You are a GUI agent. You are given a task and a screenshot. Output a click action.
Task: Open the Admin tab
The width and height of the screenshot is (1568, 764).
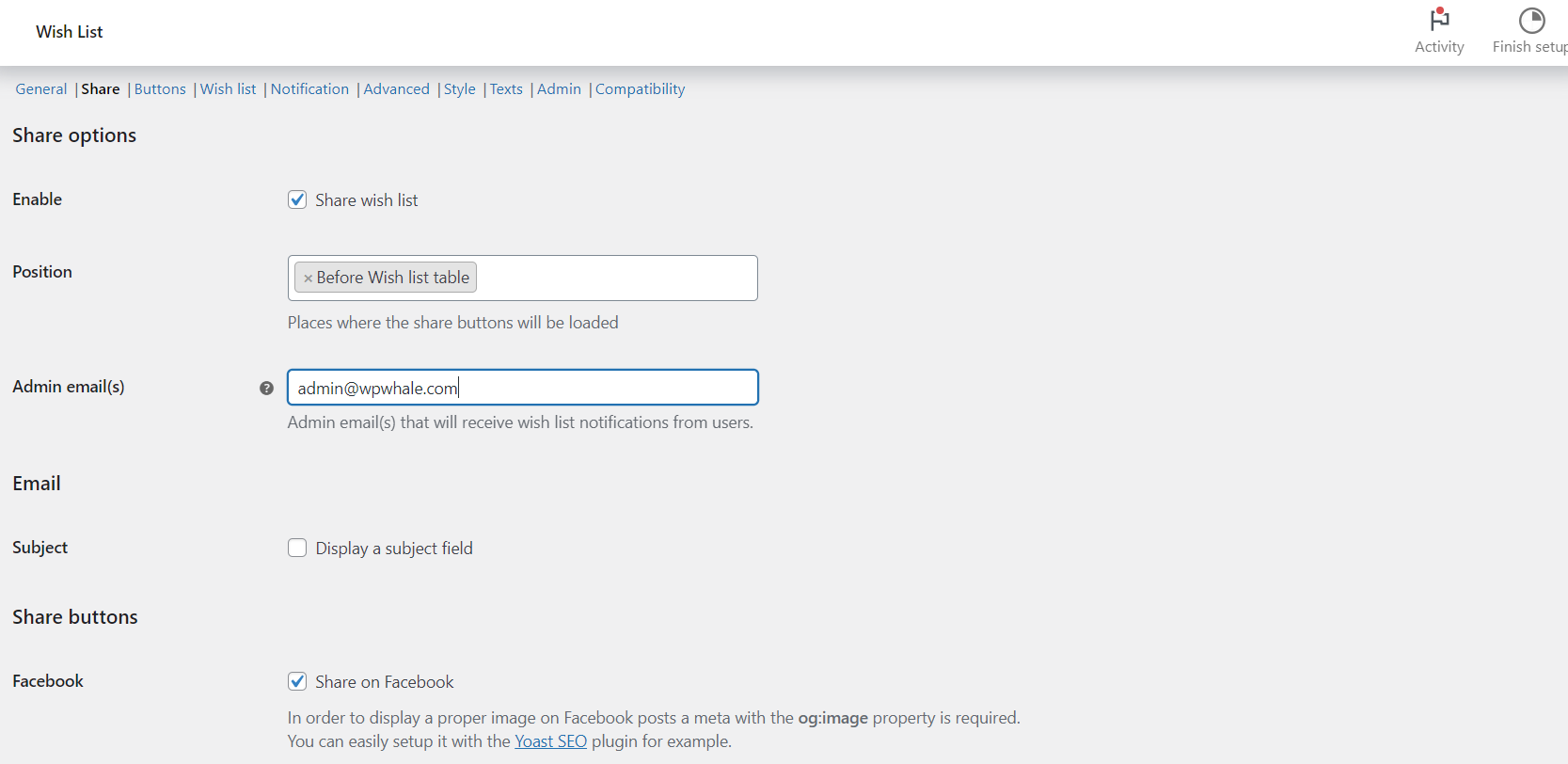point(559,88)
